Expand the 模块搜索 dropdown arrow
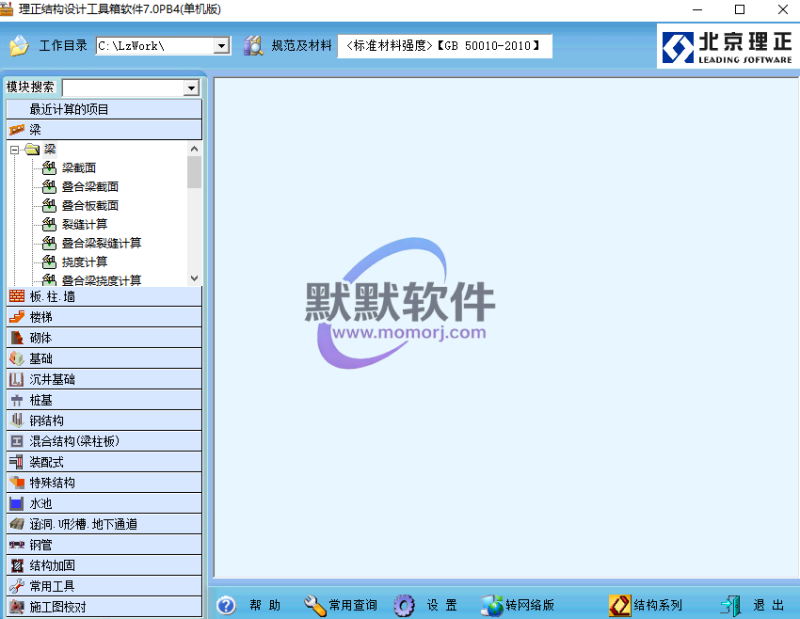The width and height of the screenshot is (800, 619). (191, 88)
